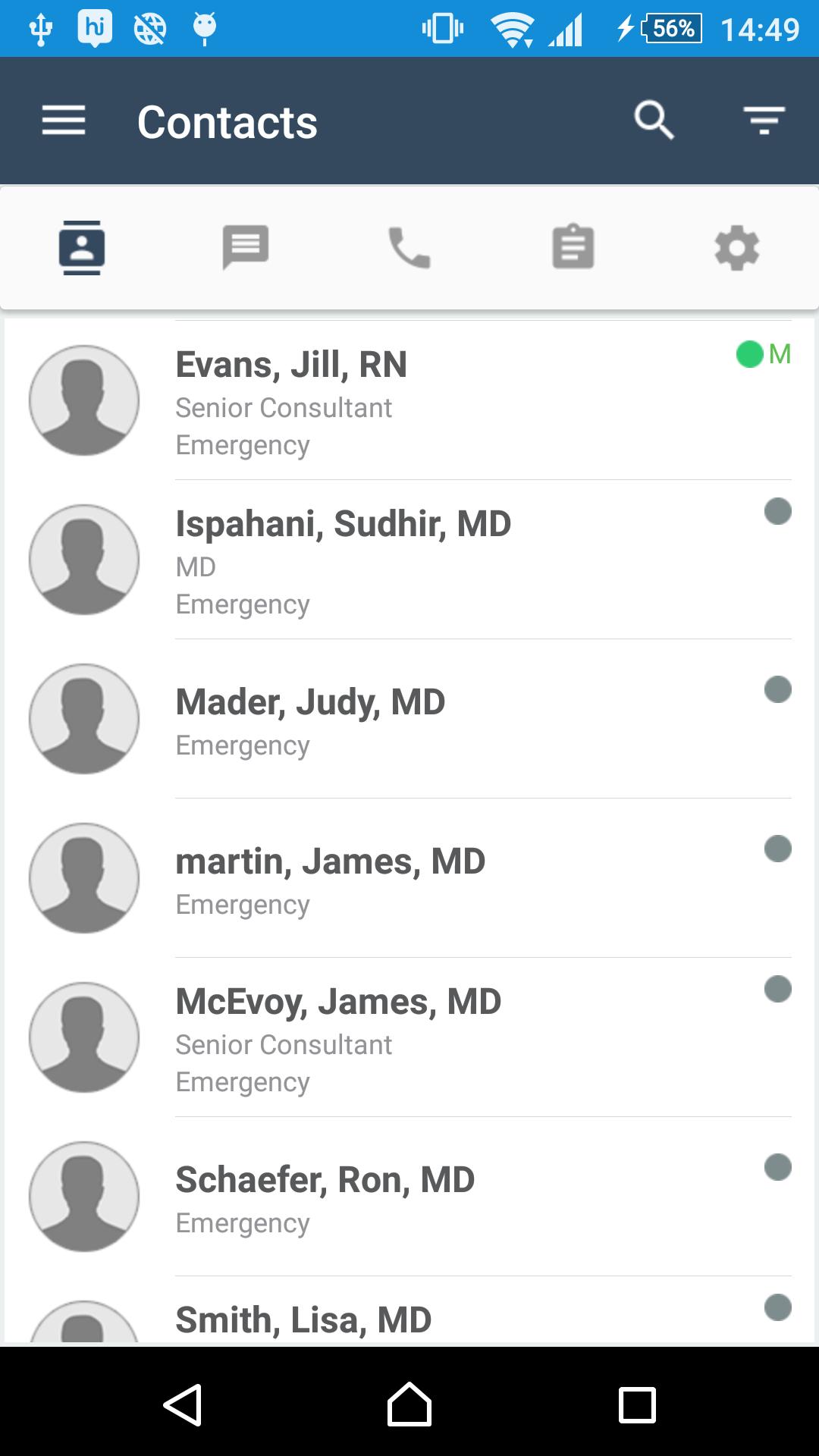Tap Mader, Judy profile picture
Screen dimensions: 819x1456
point(84,719)
